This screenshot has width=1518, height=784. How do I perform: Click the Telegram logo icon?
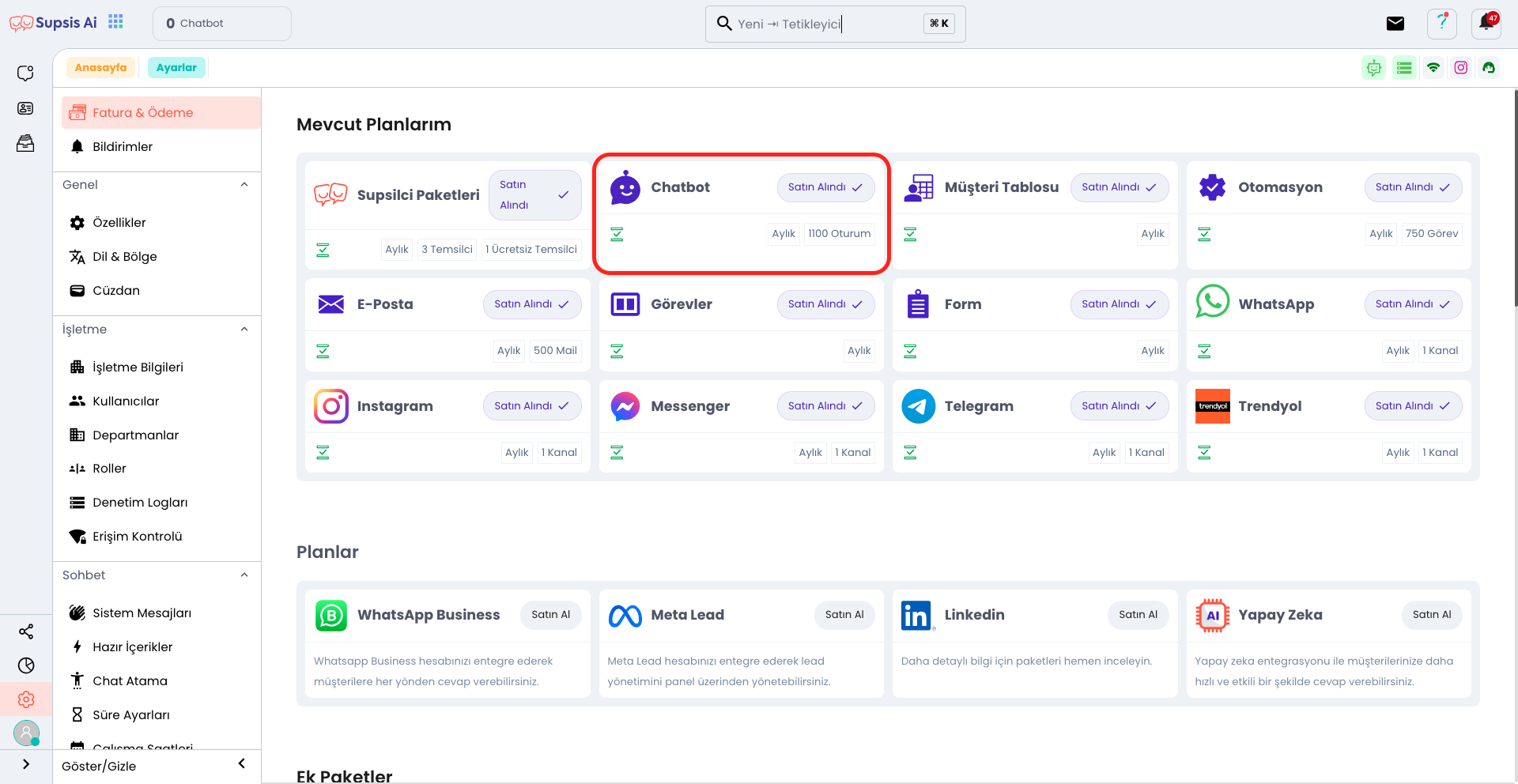[x=919, y=406]
